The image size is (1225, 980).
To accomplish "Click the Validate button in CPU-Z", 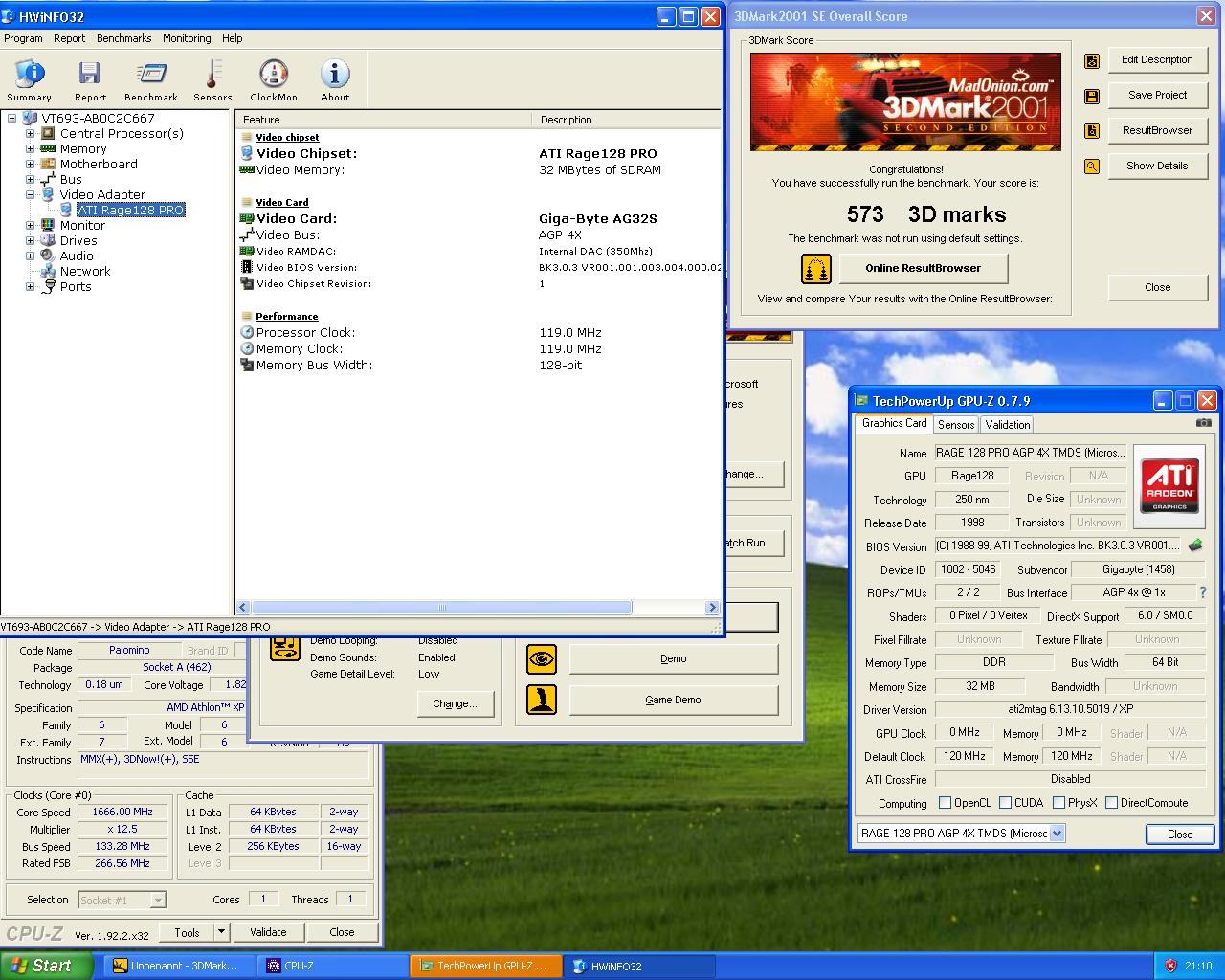I will 268,932.
